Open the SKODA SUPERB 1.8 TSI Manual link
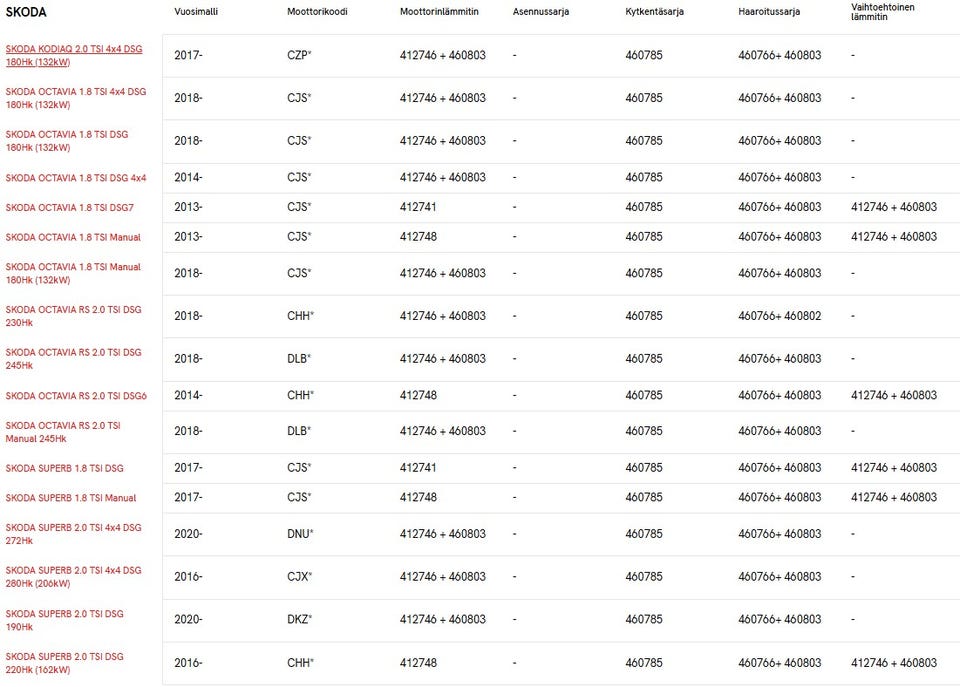This screenshot has width=960, height=687. pyautogui.click(x=71, y=498)
